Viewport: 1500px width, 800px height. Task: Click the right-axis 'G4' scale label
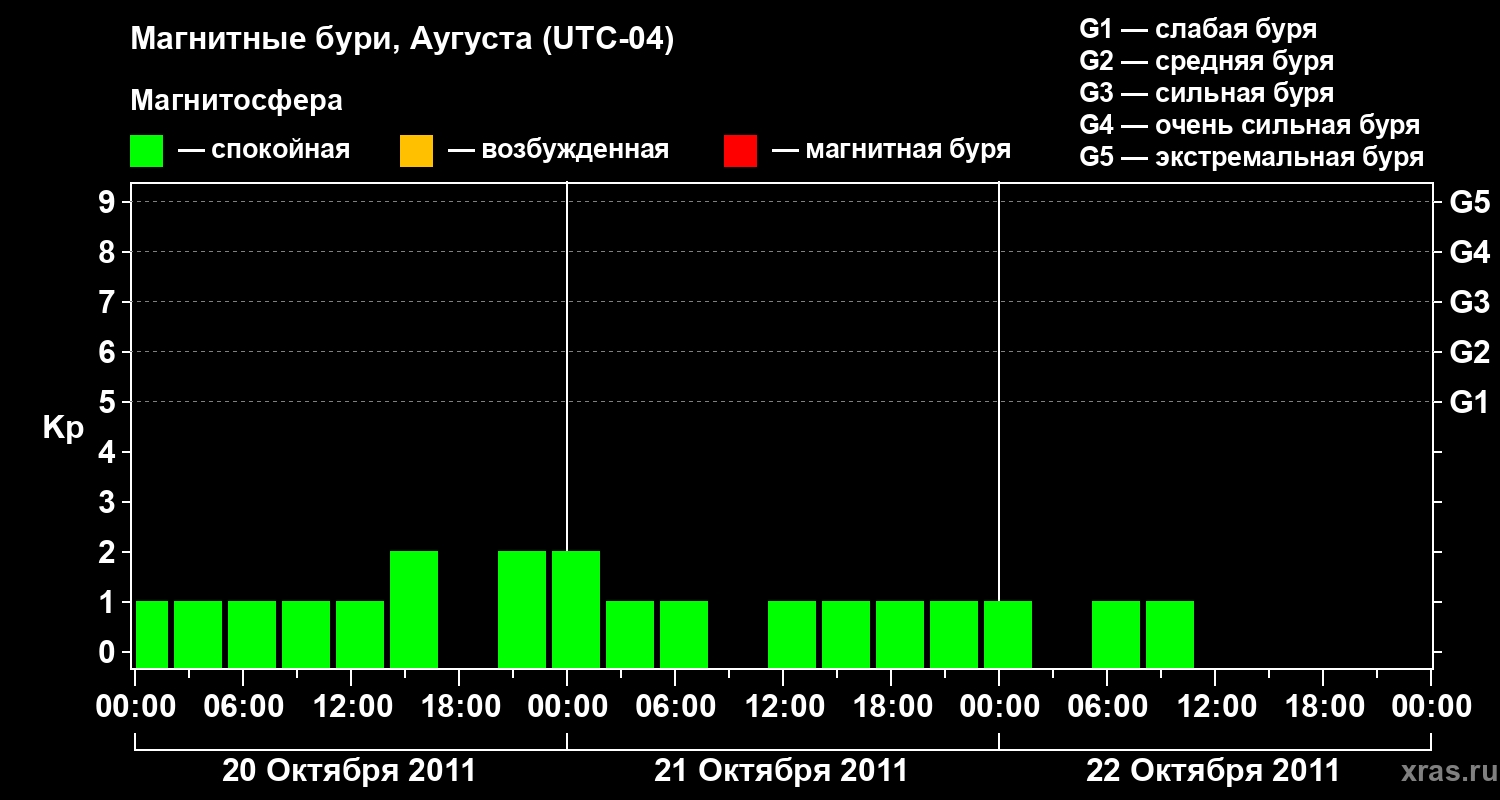pos(1470,253)
